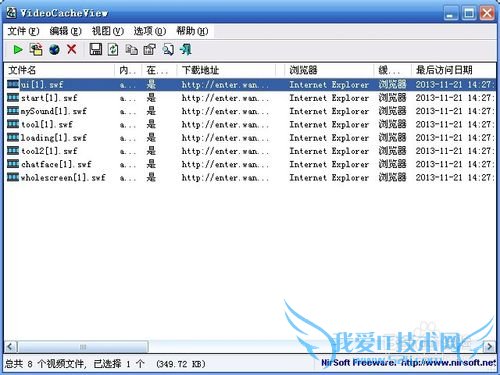Click the chatface[1].swf file icon
Image resolution: width=500 pixels, height=375 pixels.
coord(13,164)
